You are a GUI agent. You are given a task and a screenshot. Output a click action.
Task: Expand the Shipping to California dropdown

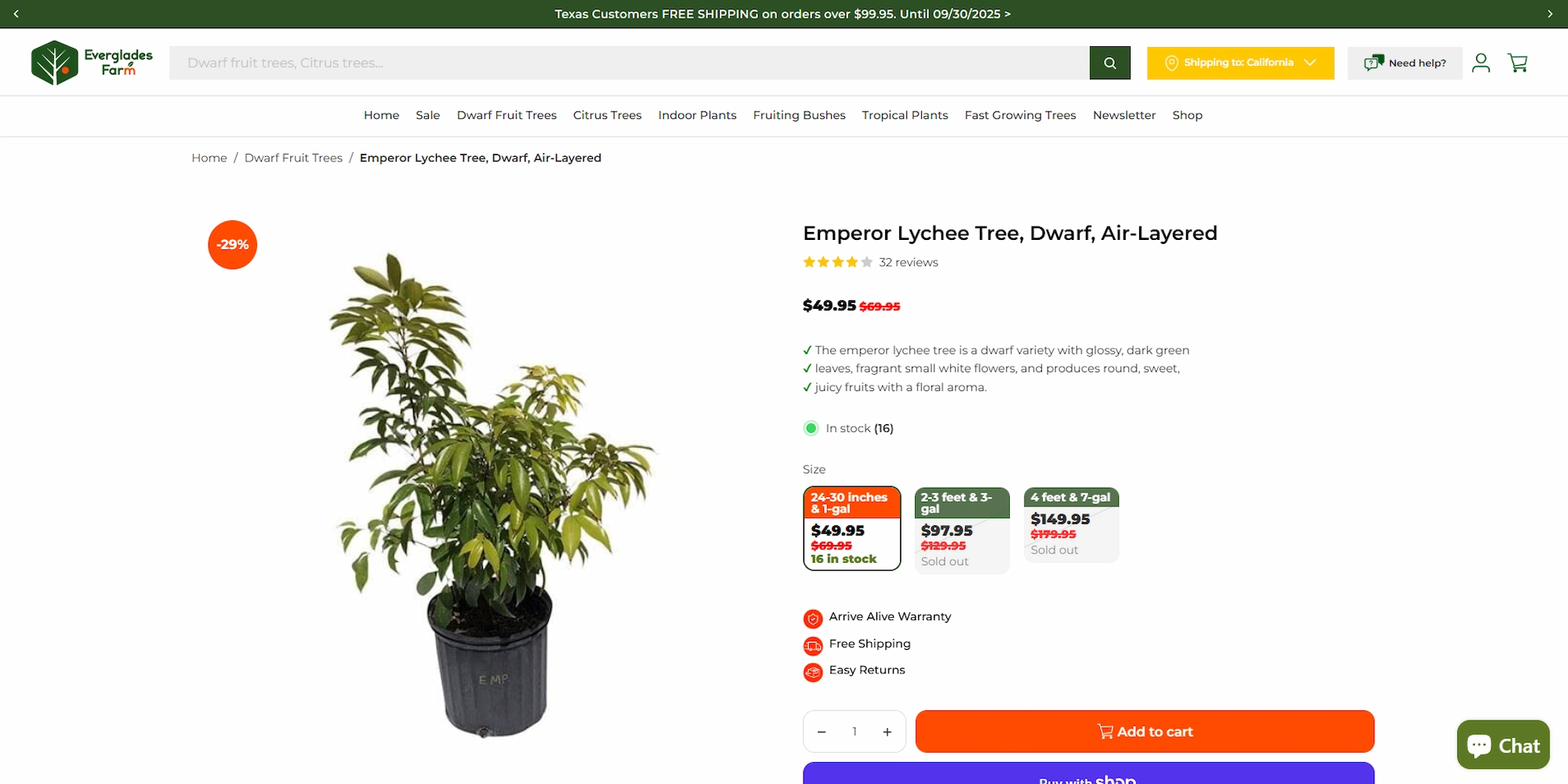pyautogui.click(x=1240, y=63)
